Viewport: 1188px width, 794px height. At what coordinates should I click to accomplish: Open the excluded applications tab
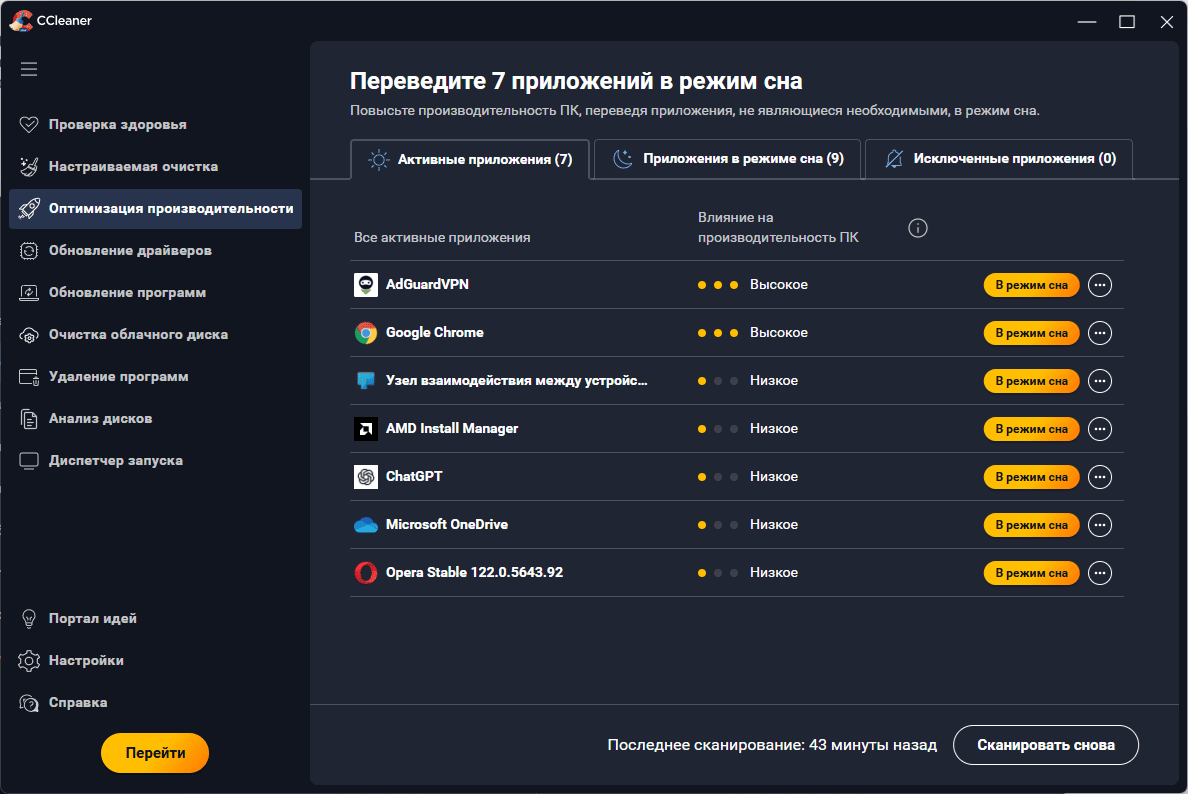pos(999,159)
